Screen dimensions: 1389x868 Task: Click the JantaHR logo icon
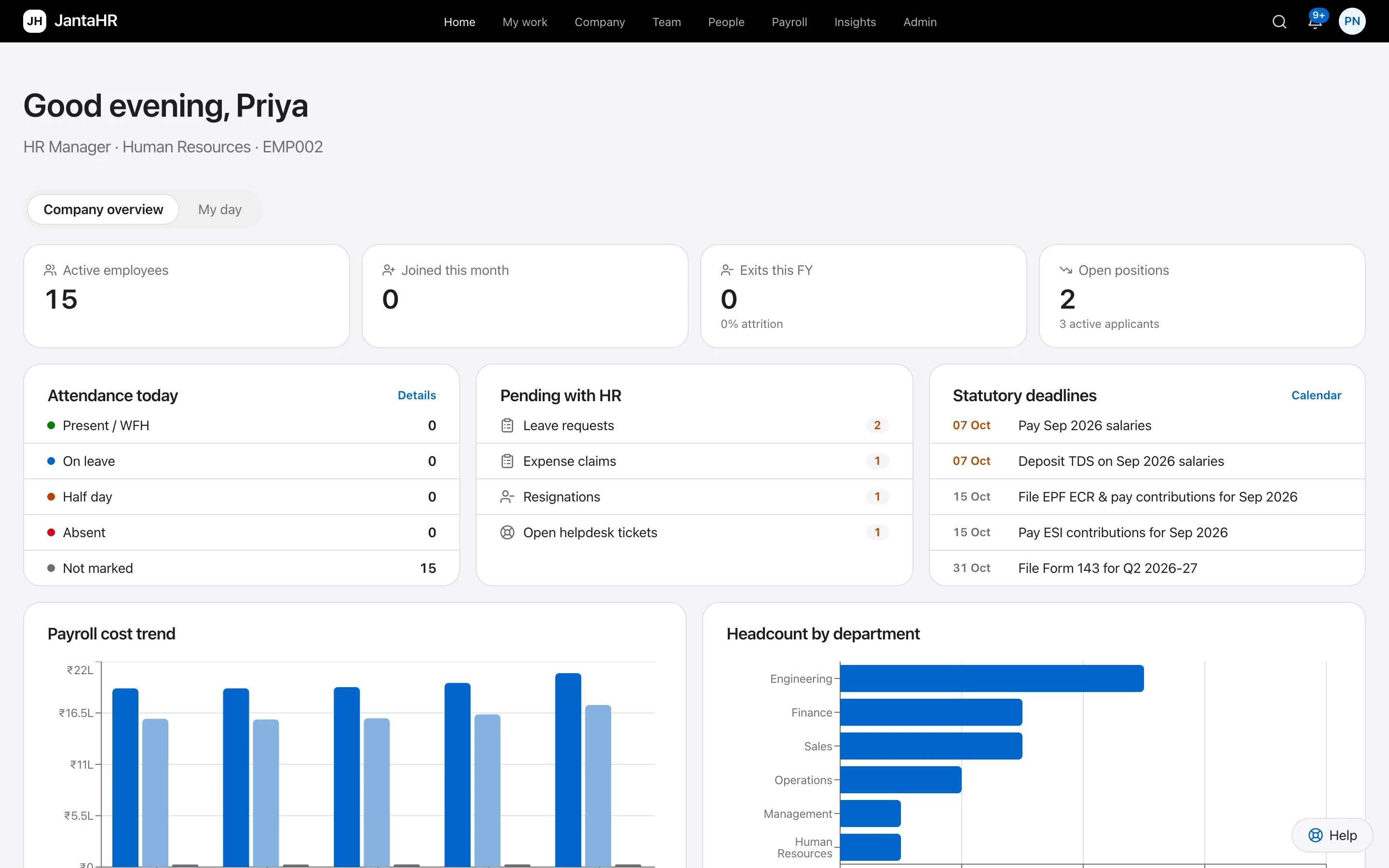pos(34,21)
